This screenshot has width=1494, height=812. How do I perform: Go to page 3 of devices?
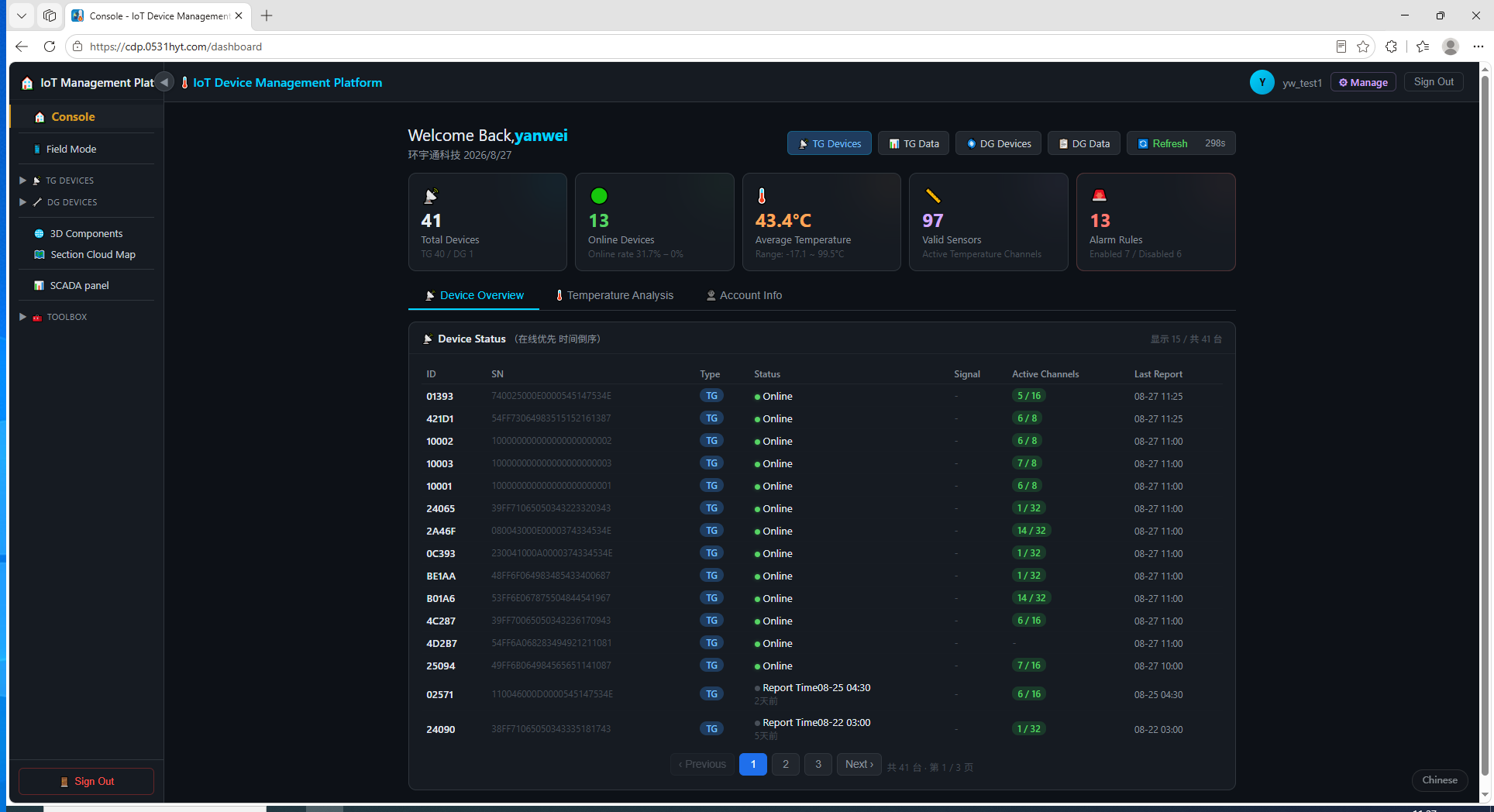818,764
